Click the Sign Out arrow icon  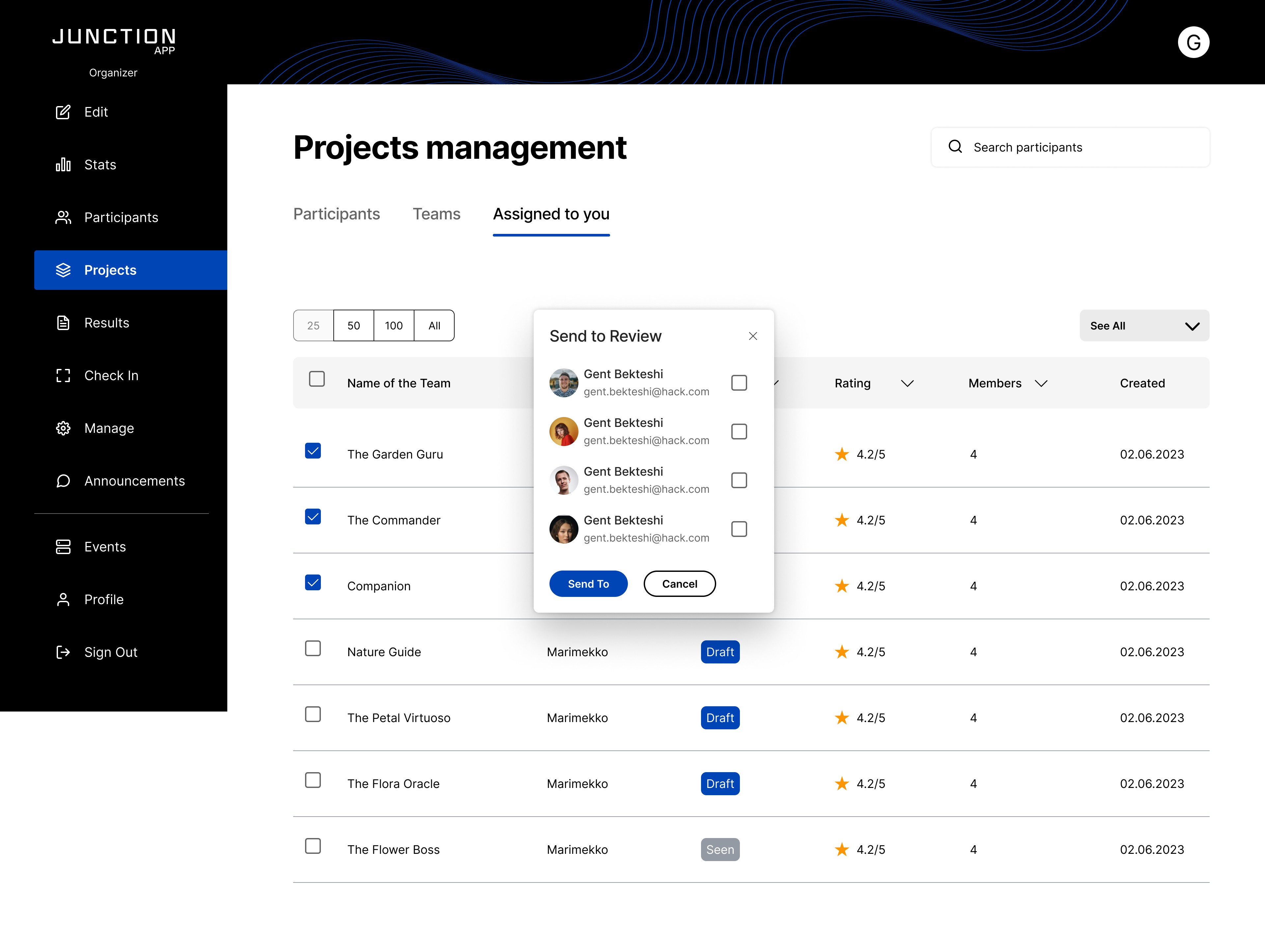63,652
